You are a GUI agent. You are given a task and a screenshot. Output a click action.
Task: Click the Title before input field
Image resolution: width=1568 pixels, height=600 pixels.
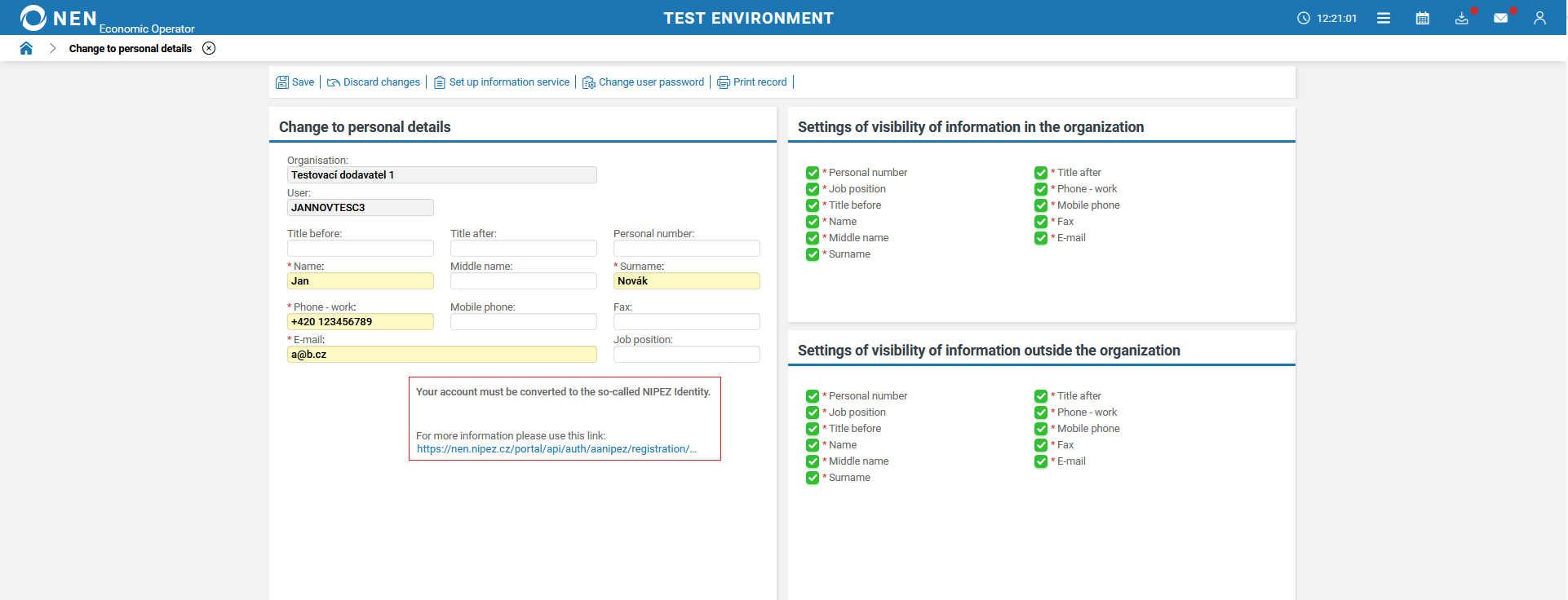[361, 249]
